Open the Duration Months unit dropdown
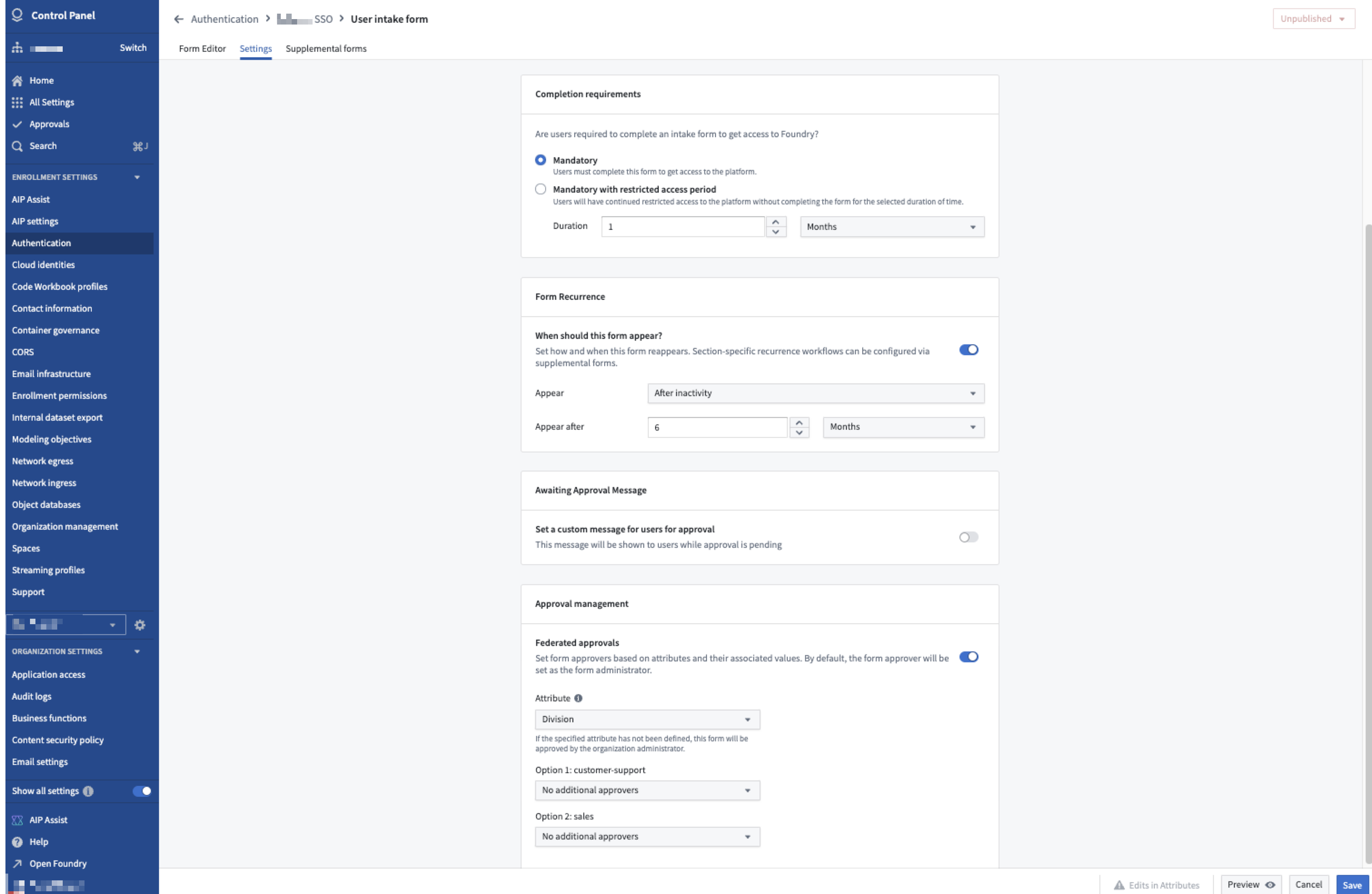This screenshot has width=1372, height=894. click(x=892, y=227)
